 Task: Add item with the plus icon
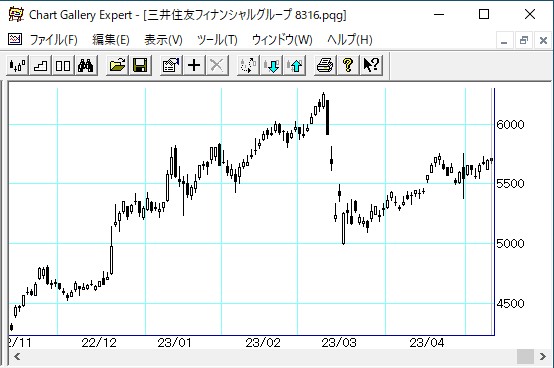(194, 65)
